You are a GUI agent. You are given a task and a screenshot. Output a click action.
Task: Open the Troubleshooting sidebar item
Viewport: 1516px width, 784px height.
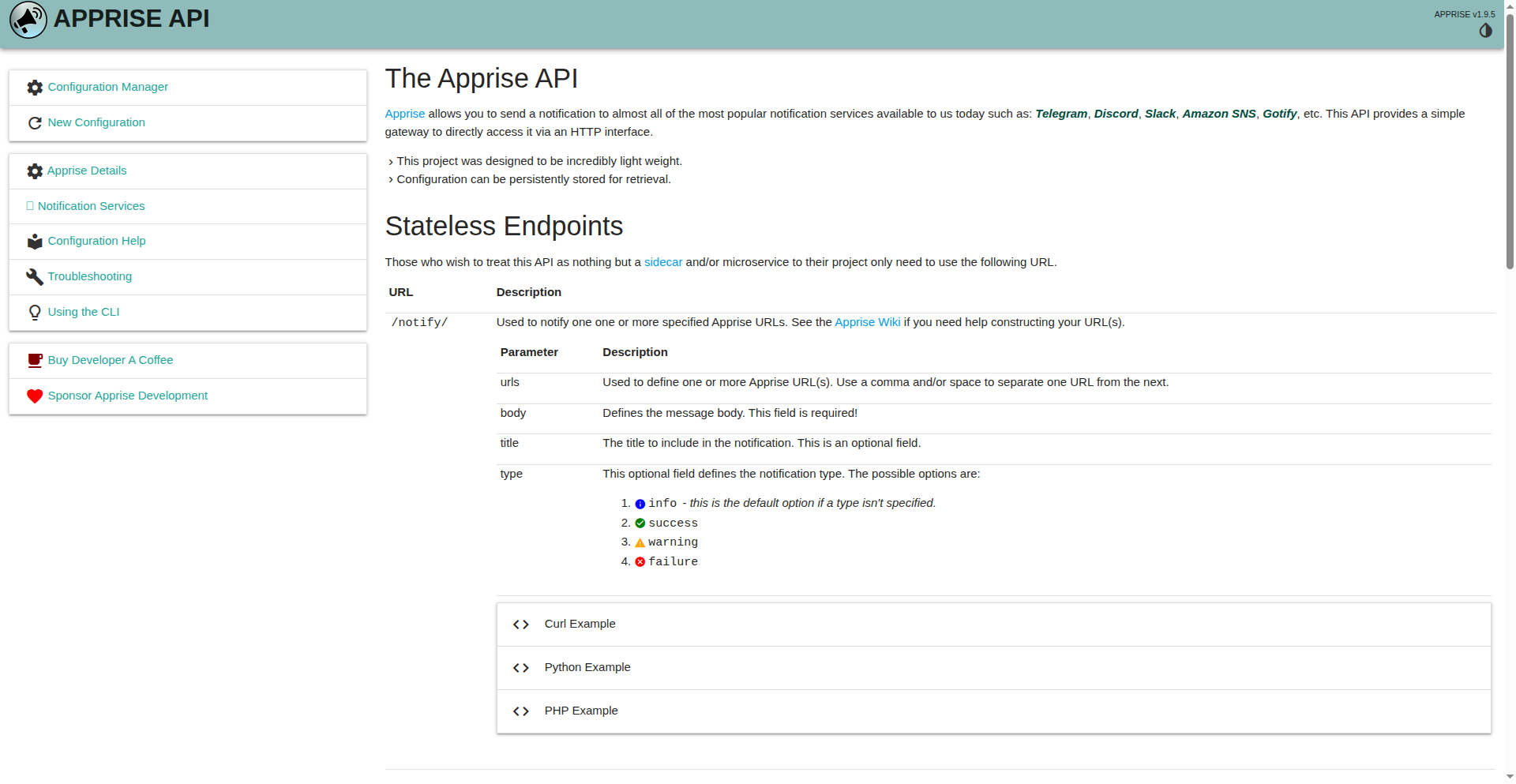click(x=89, y=276)
